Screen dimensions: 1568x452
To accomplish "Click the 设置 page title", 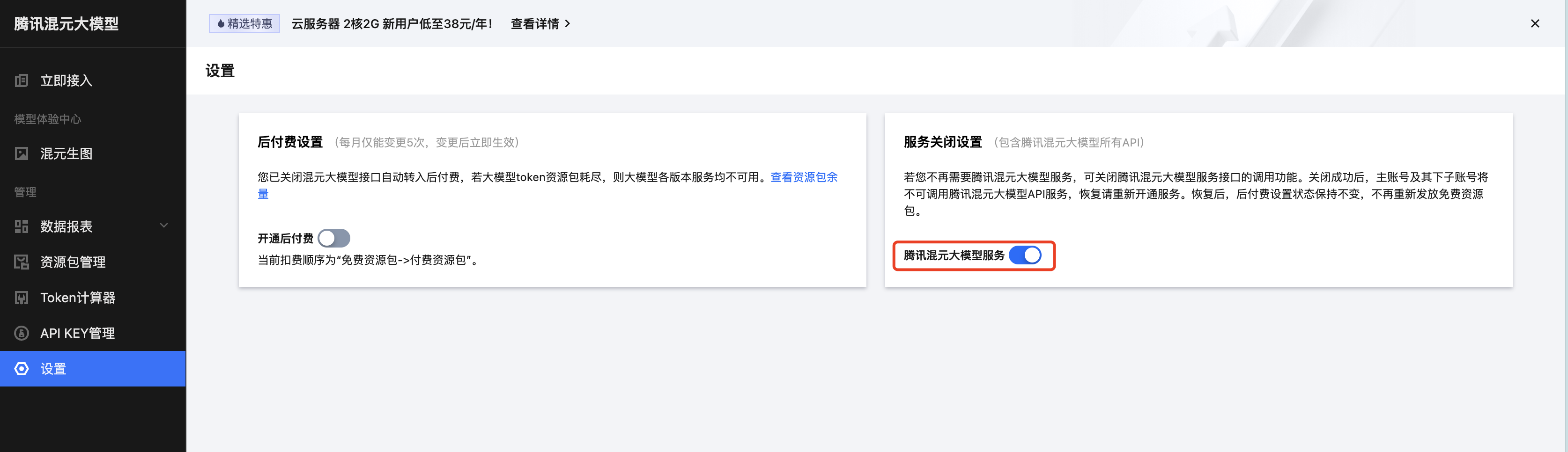I will pos(220,71).
